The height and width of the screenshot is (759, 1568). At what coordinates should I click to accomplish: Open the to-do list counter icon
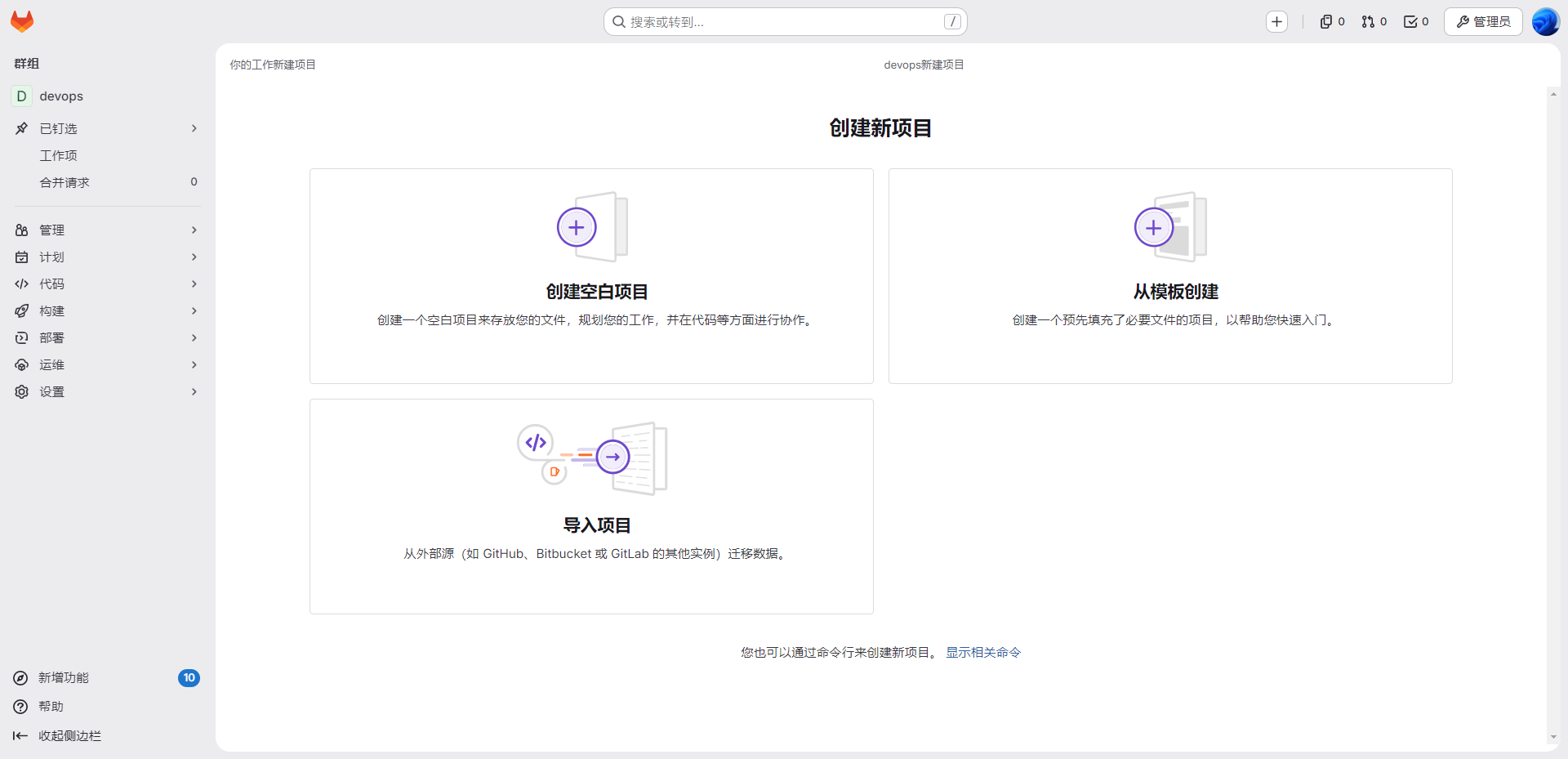pos(1416,22)
